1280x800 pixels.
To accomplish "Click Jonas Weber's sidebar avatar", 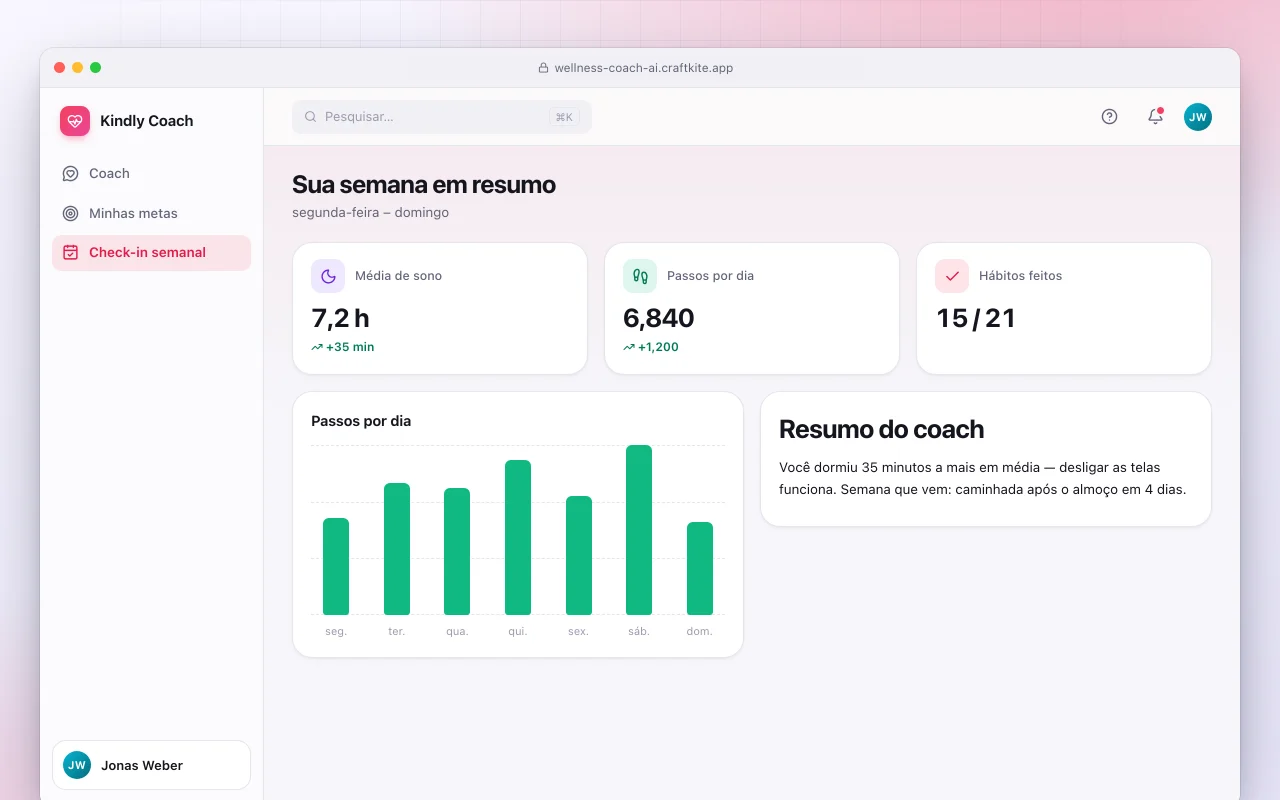I will (77, 765).
